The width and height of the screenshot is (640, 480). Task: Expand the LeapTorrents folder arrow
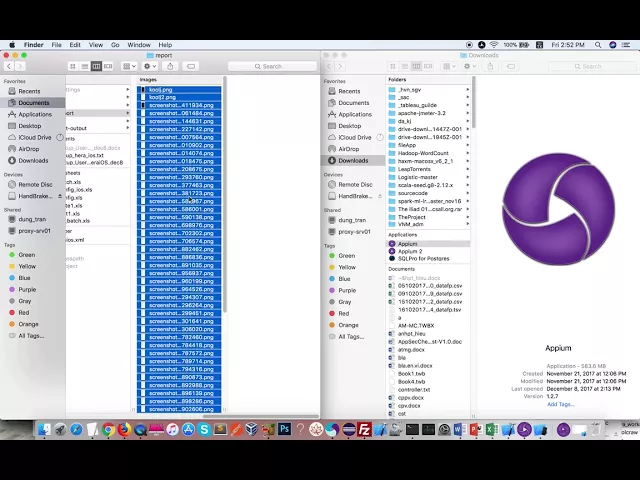click(467, 169)
